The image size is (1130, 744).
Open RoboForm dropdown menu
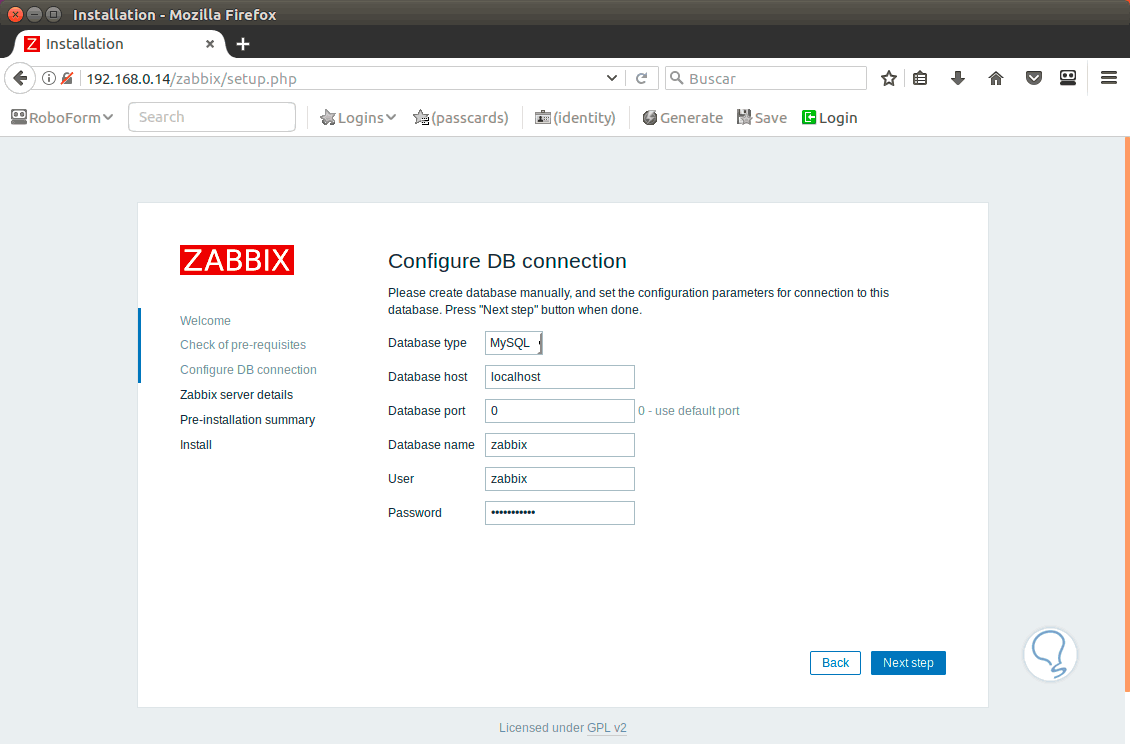click(x=62, y=118)
